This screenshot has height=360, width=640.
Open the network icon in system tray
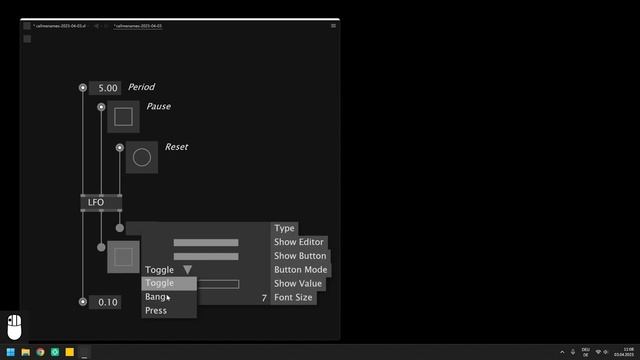598,352
